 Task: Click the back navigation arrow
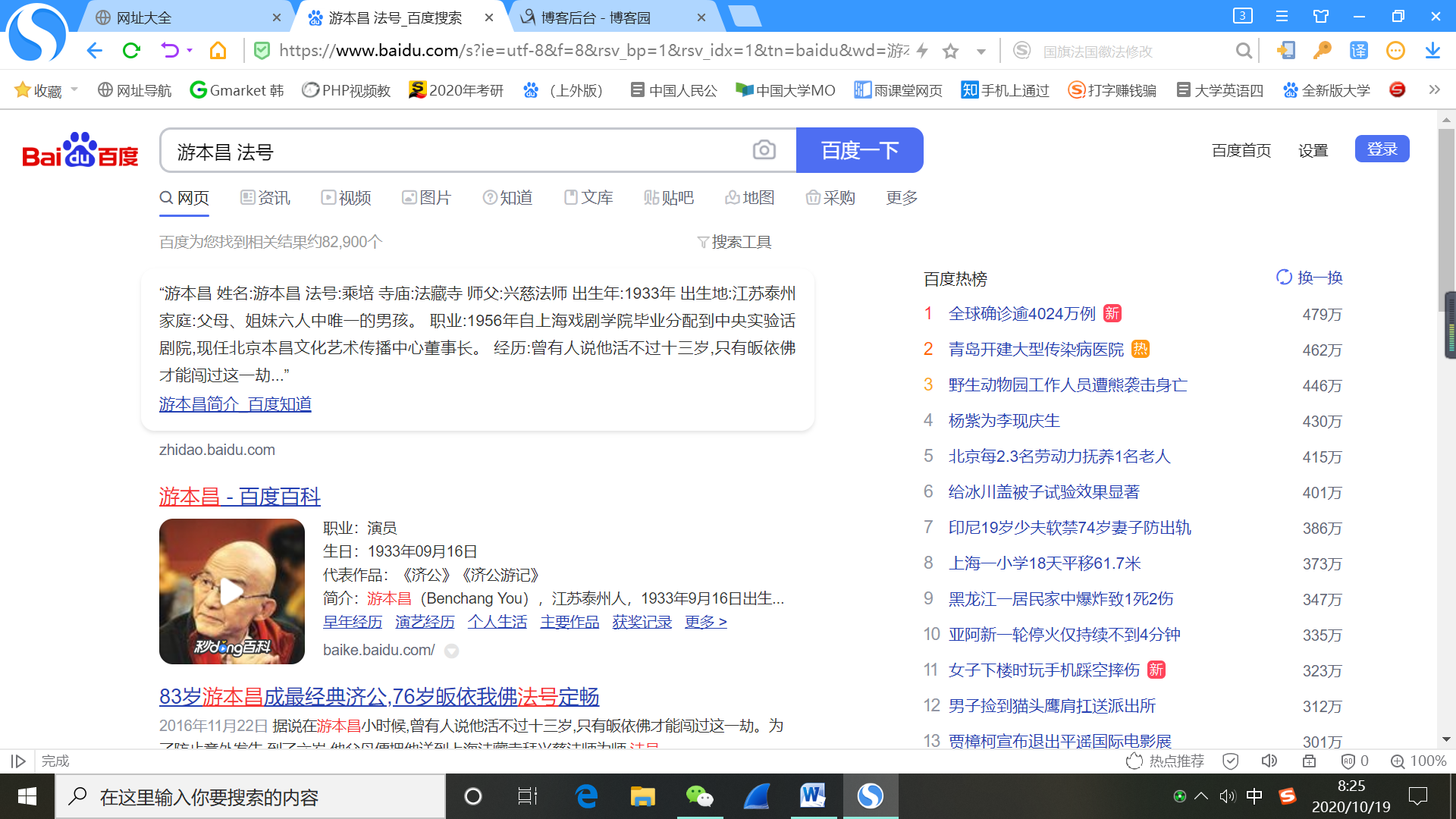(x=94, y=51)
